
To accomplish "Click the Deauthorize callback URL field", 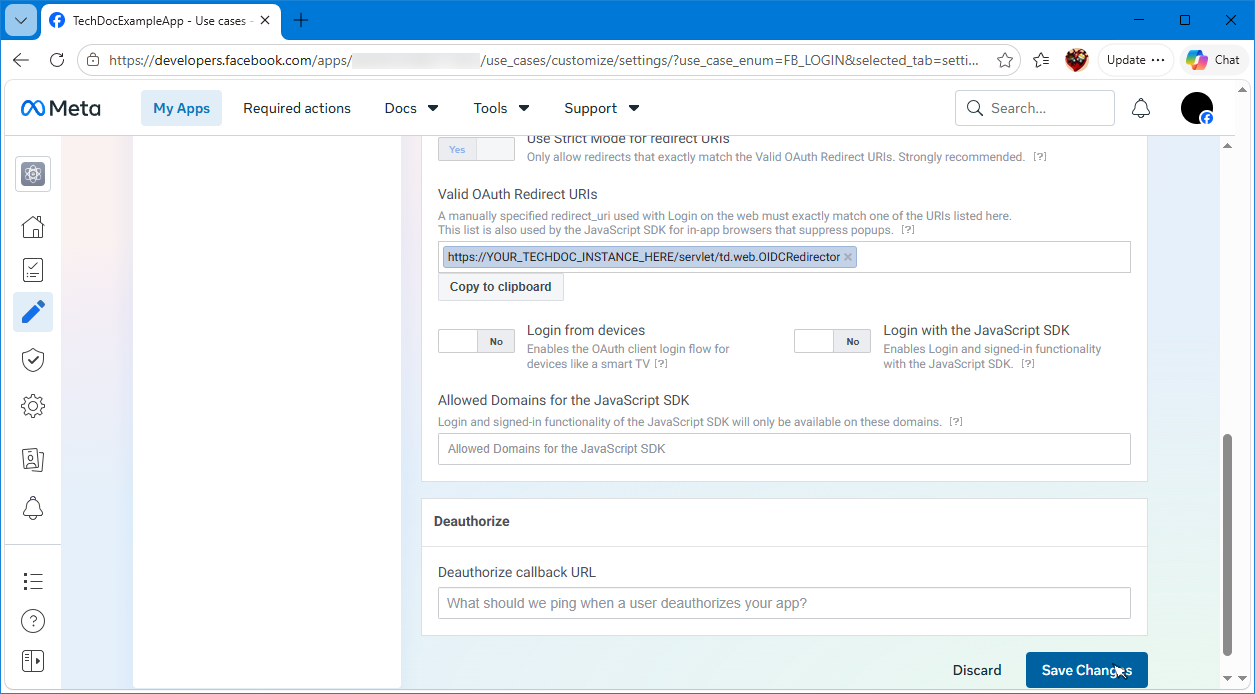I will [x=784, y=603].
